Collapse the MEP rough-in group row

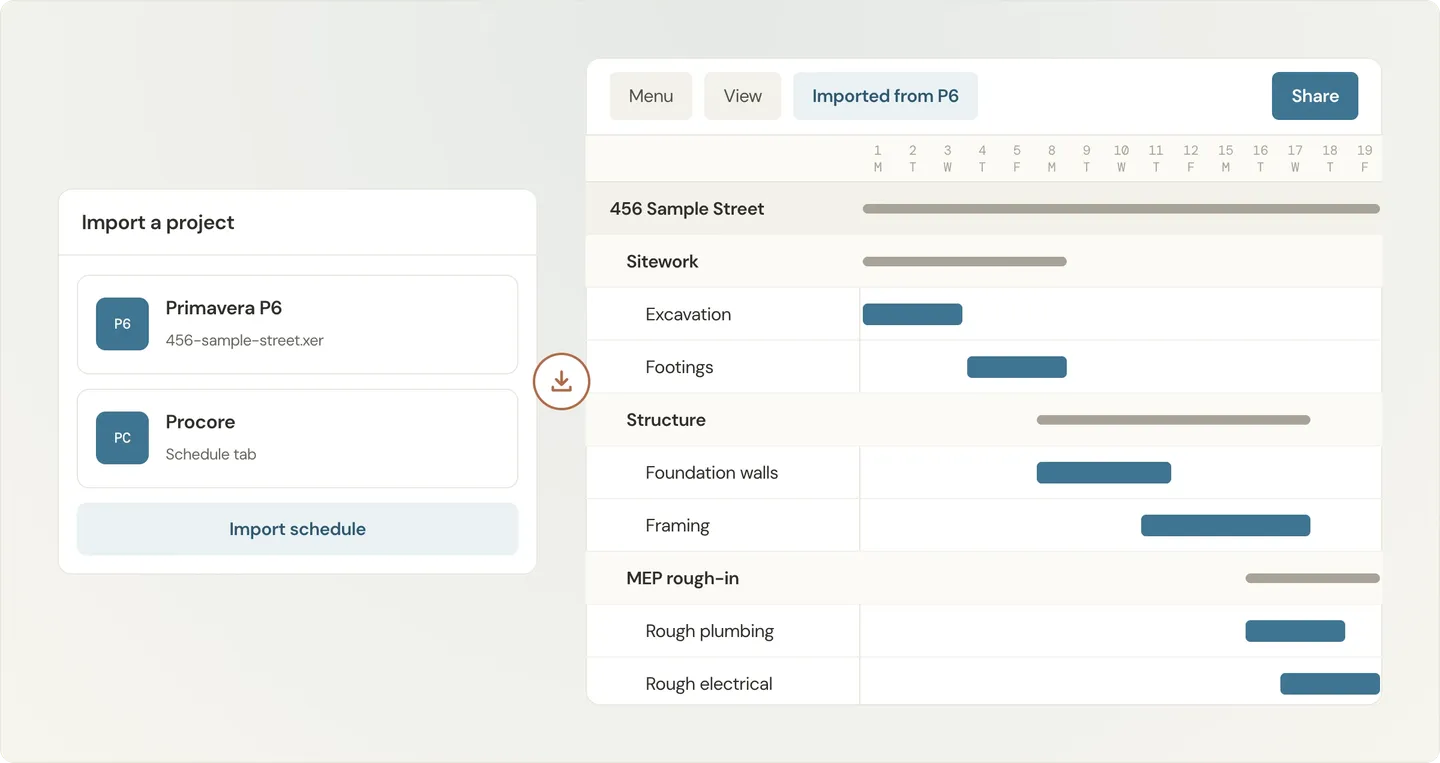(x=983, y=578)
